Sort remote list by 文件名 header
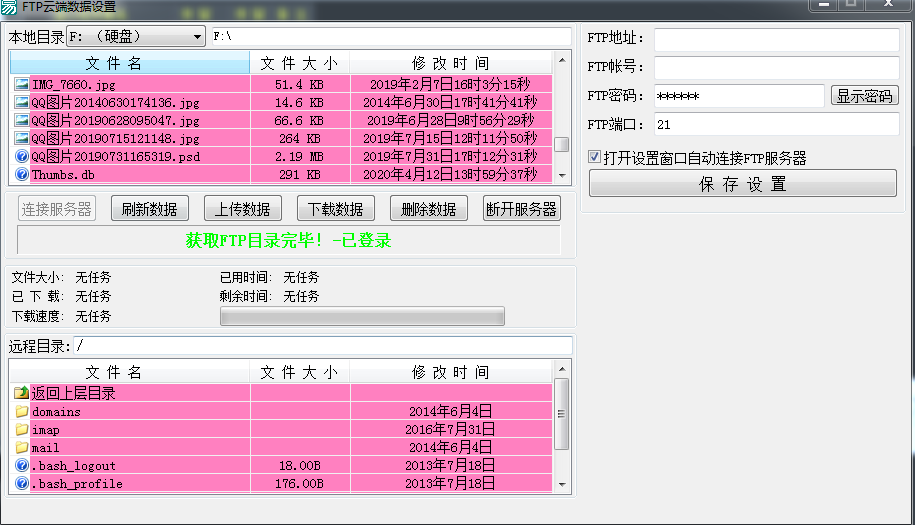Screen dimensions: 915x525 click(130, 372)
